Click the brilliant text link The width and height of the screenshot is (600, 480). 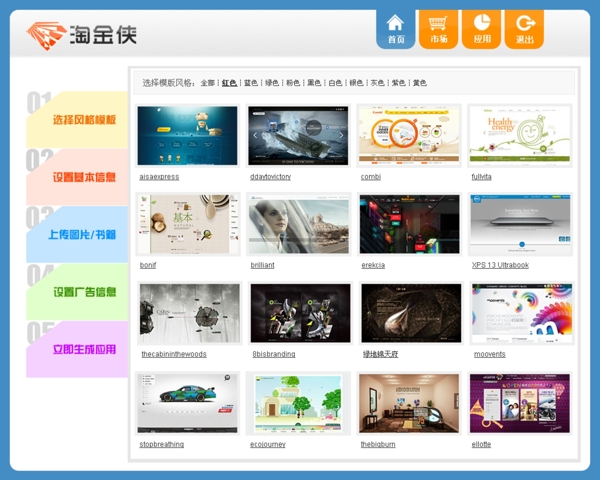coord(262,265)
